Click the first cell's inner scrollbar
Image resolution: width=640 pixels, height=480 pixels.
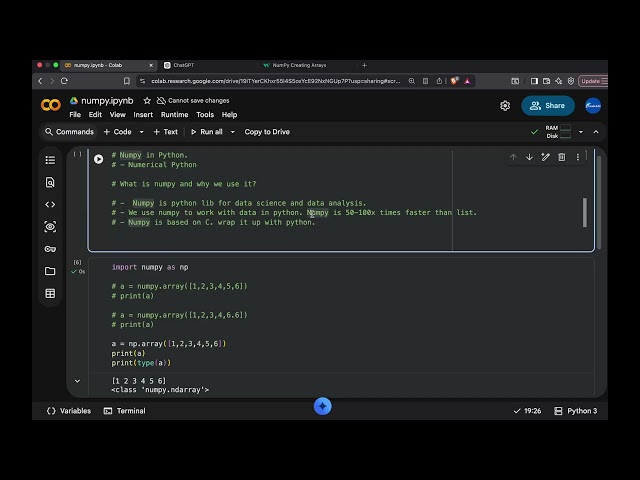[x=584, y=212]
